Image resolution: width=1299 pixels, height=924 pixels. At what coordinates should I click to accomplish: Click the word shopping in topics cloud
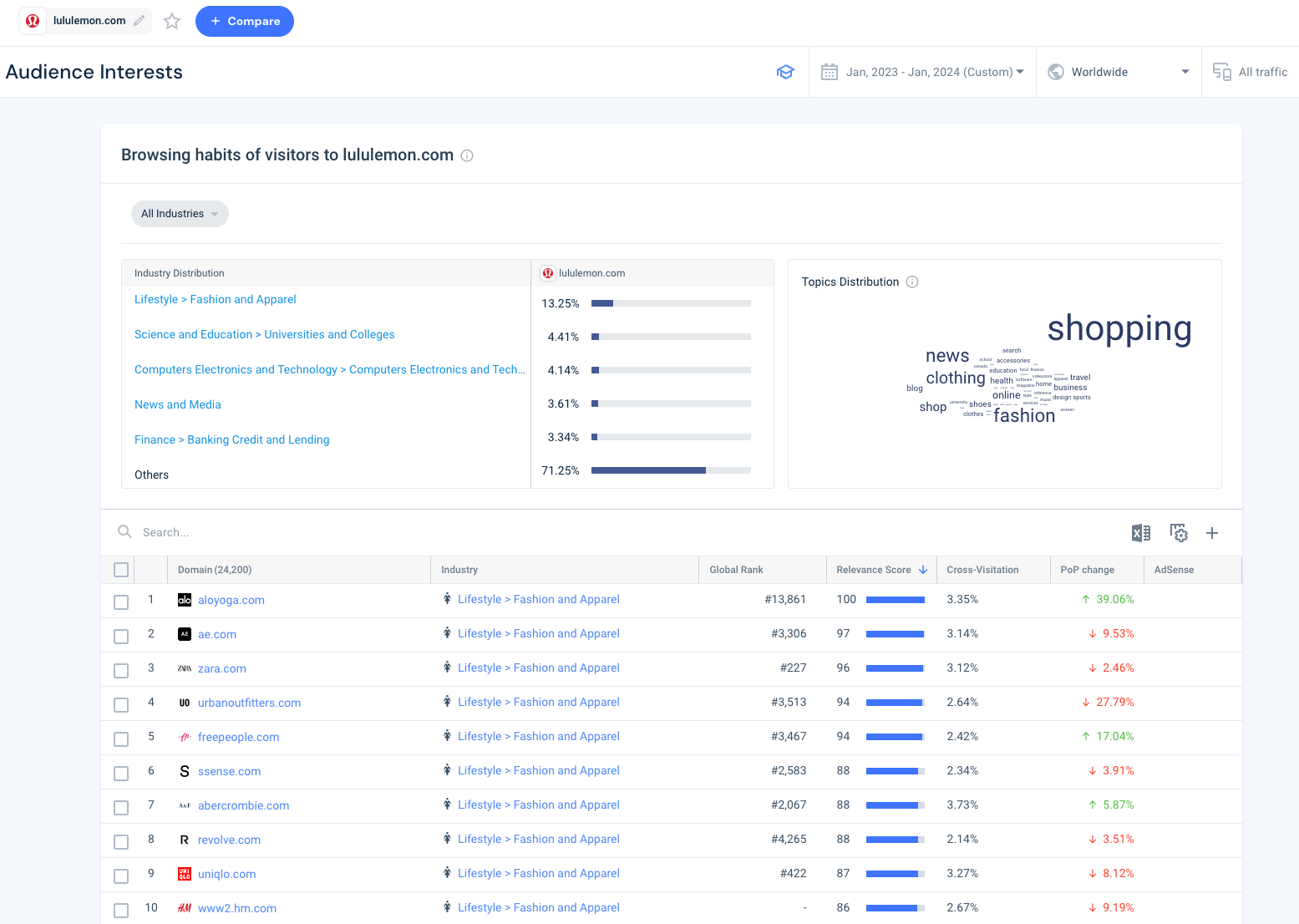(1119, 328)
